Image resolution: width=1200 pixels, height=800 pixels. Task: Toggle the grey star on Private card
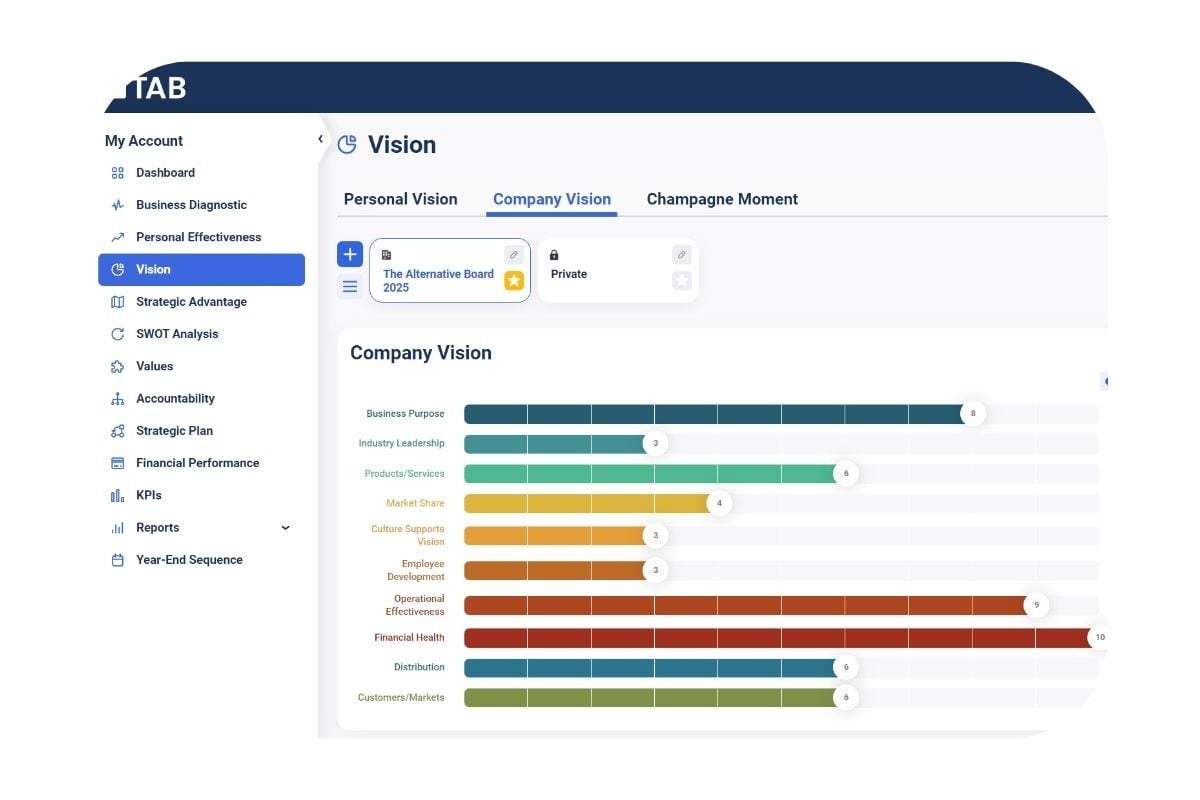pos(681,281)
